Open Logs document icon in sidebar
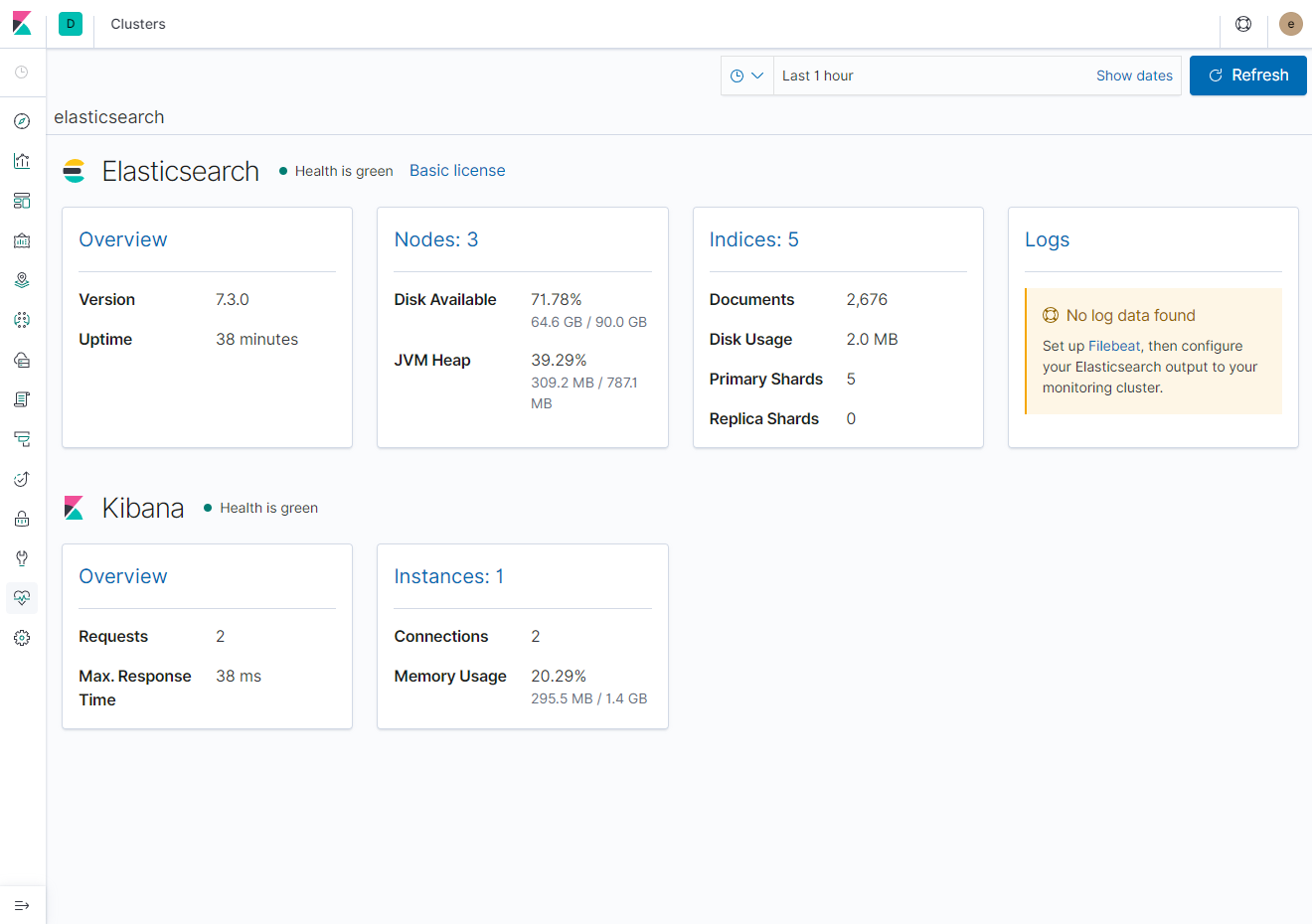1312x924 pixels. [x=22, y=399]
